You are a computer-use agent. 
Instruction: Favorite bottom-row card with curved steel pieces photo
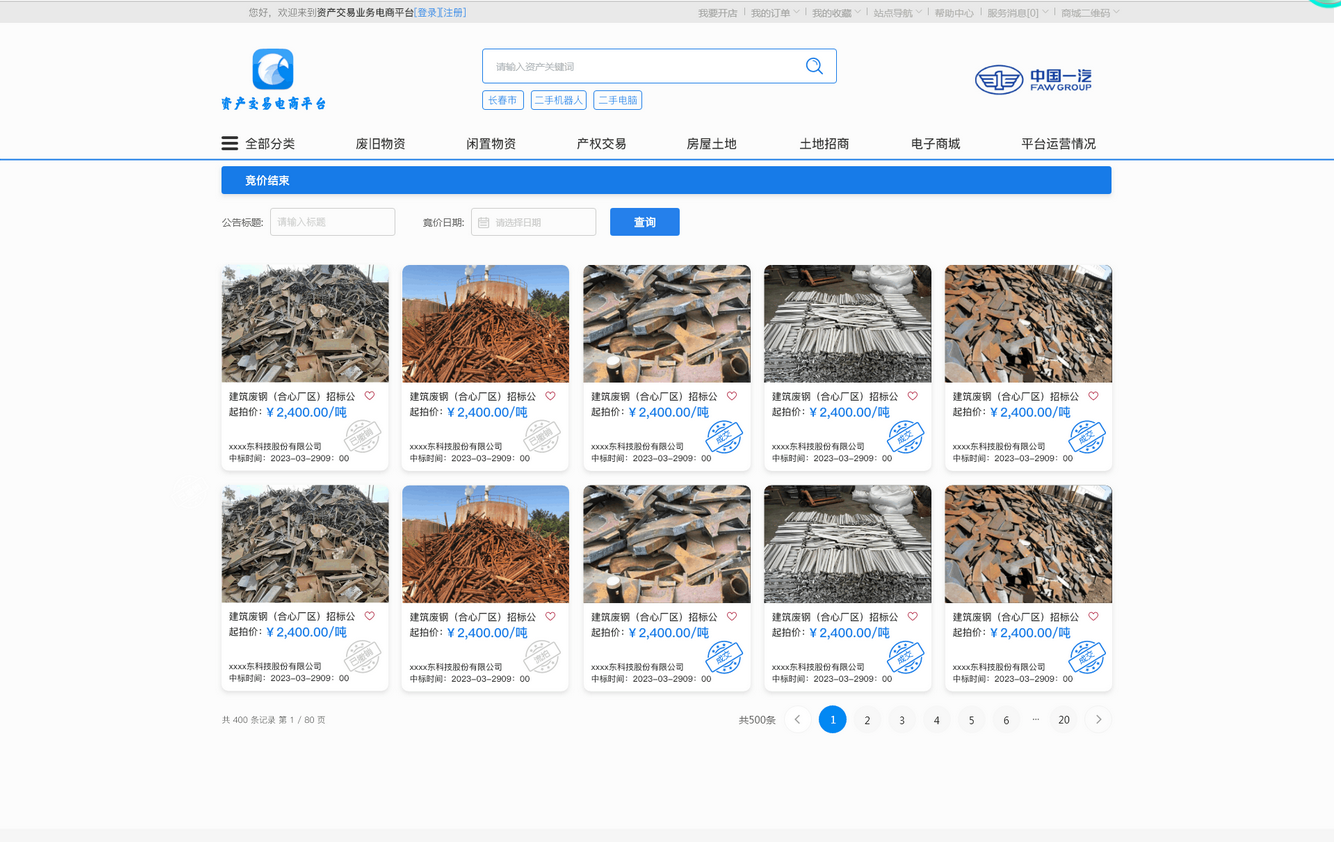[732, 616]
